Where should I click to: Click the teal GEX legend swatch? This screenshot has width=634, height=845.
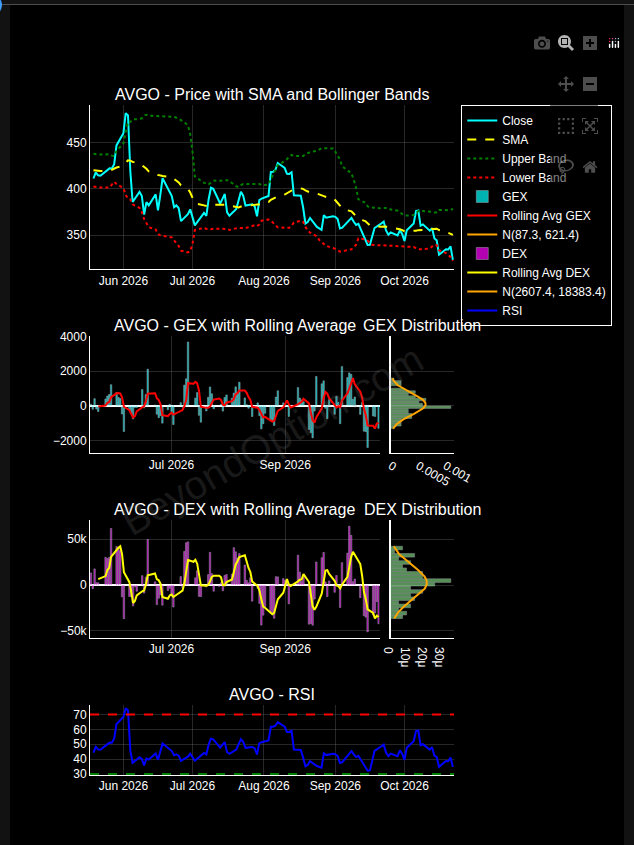(483, 197)
